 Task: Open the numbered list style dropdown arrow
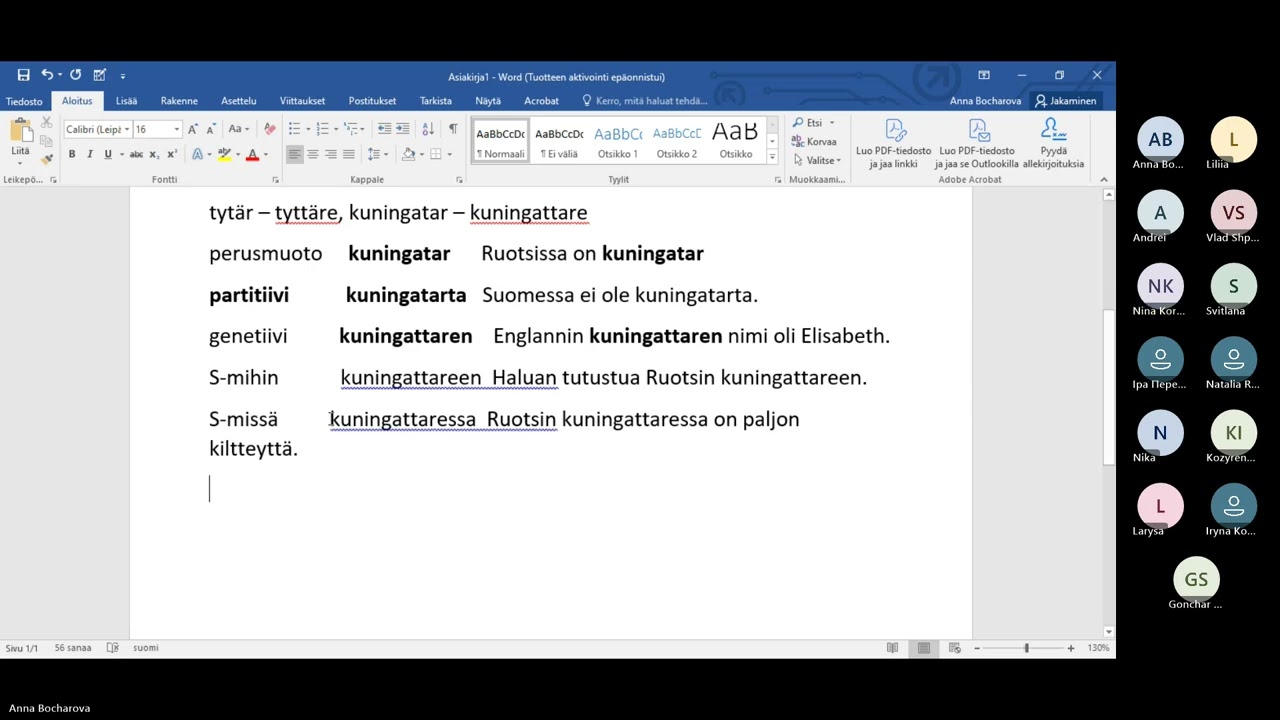coord(336,129)
